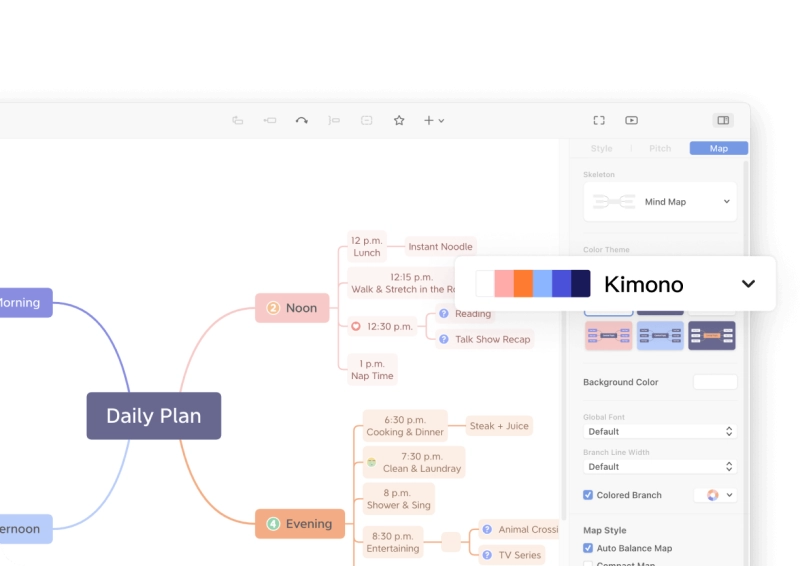This screenshot has width=800, height=566.
Task: Select the 8:30 p.m. Entertaining topic
Action: point(393,542)
